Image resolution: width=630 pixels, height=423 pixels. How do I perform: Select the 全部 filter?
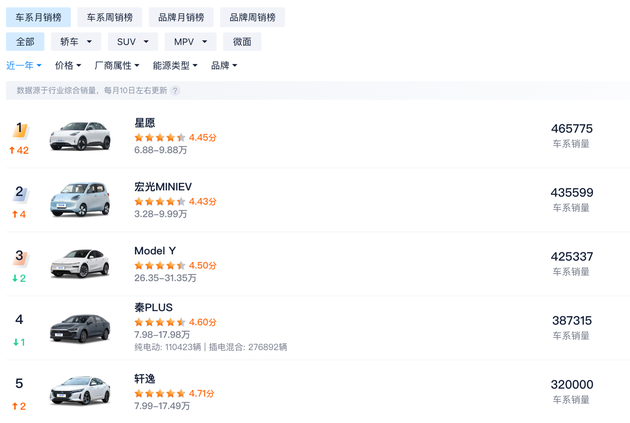click(x=24, y=42)
